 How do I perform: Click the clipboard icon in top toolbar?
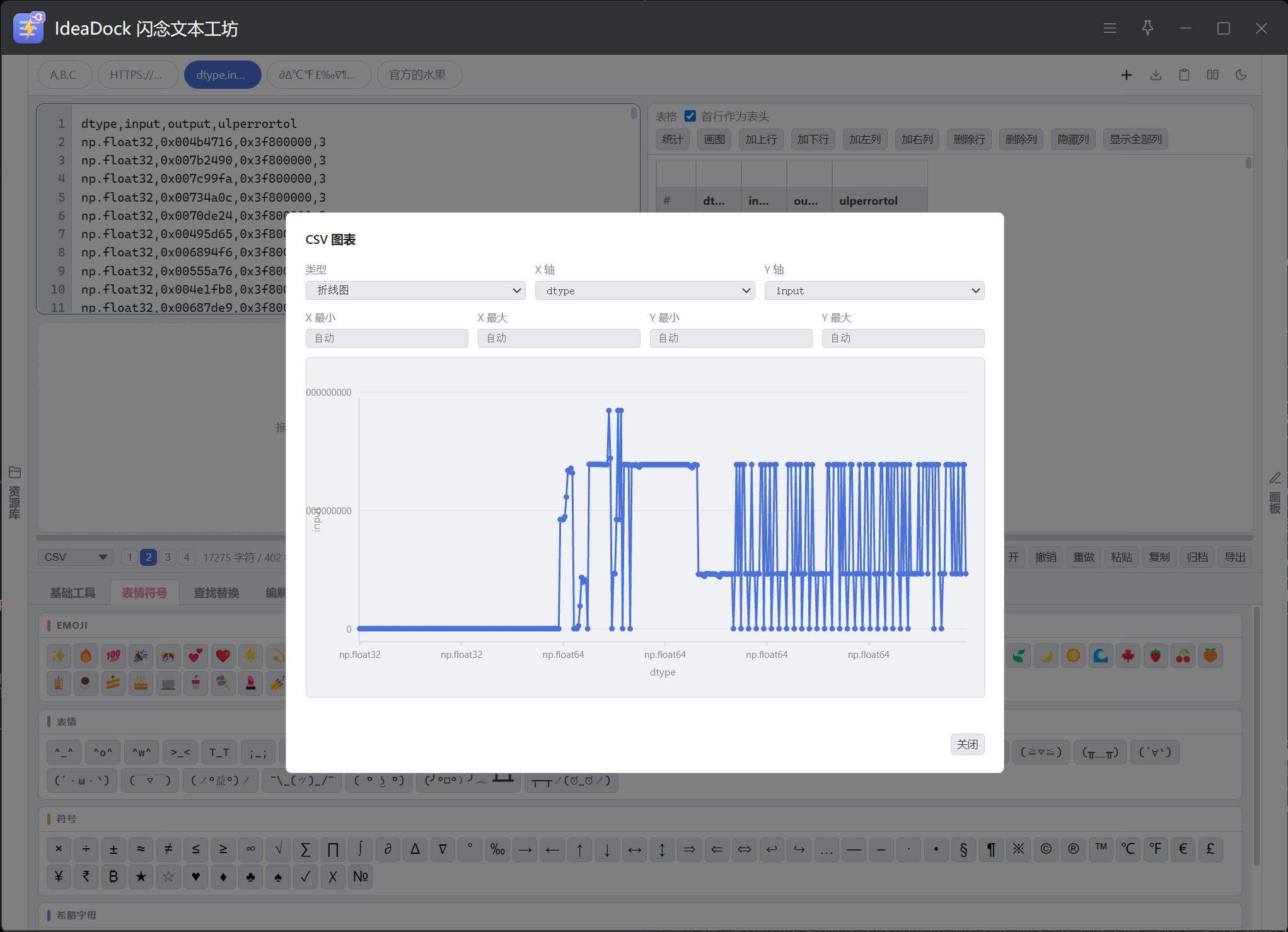pos(1184,75)
